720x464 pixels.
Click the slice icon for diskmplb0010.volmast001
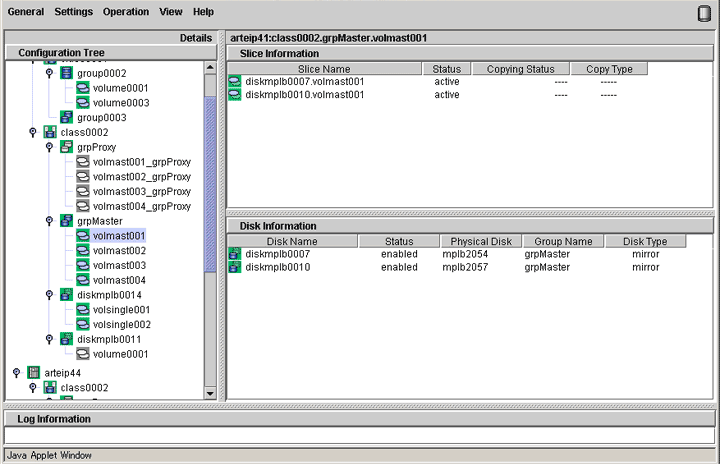(x=235, y=95)
